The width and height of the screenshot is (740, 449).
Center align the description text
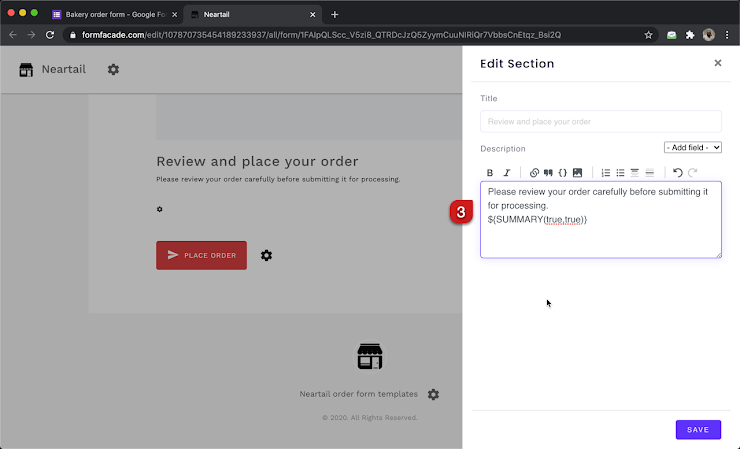tap(634, 173)
